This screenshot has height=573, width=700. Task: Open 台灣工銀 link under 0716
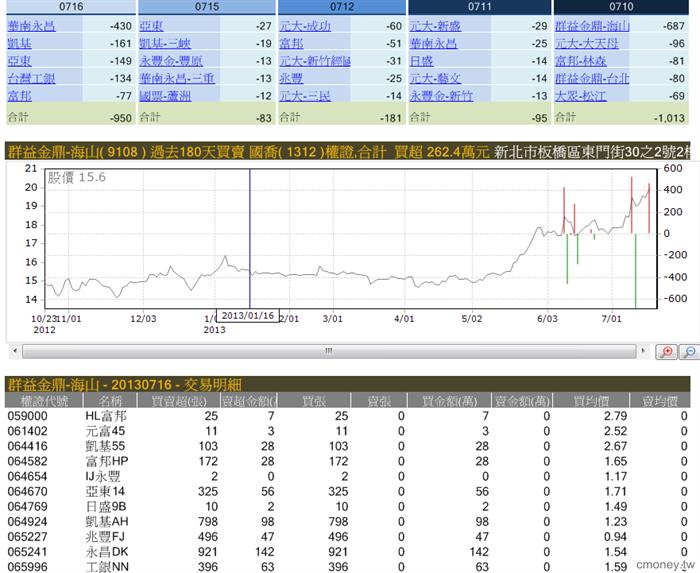click(32, 78)
